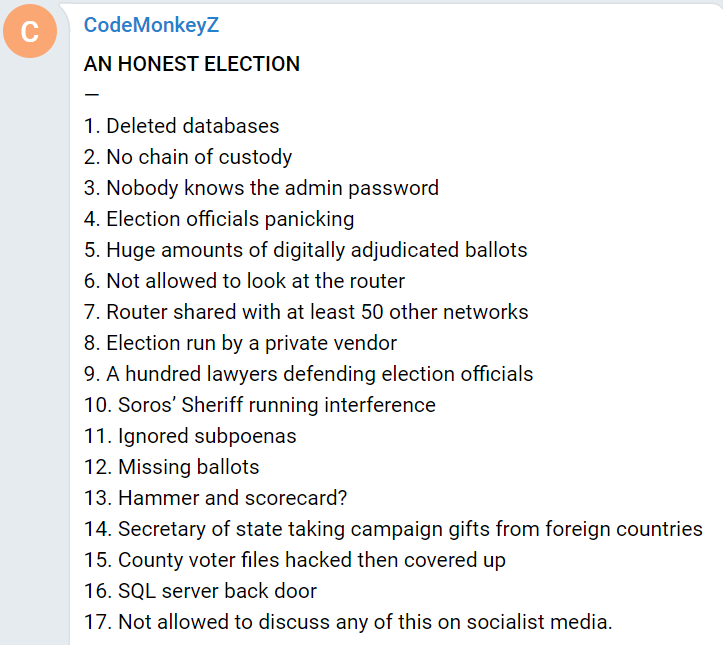The width and height of the screenshot is (723, 645).
Task: Click the 'Deleted databases' line
Action: 182,126
